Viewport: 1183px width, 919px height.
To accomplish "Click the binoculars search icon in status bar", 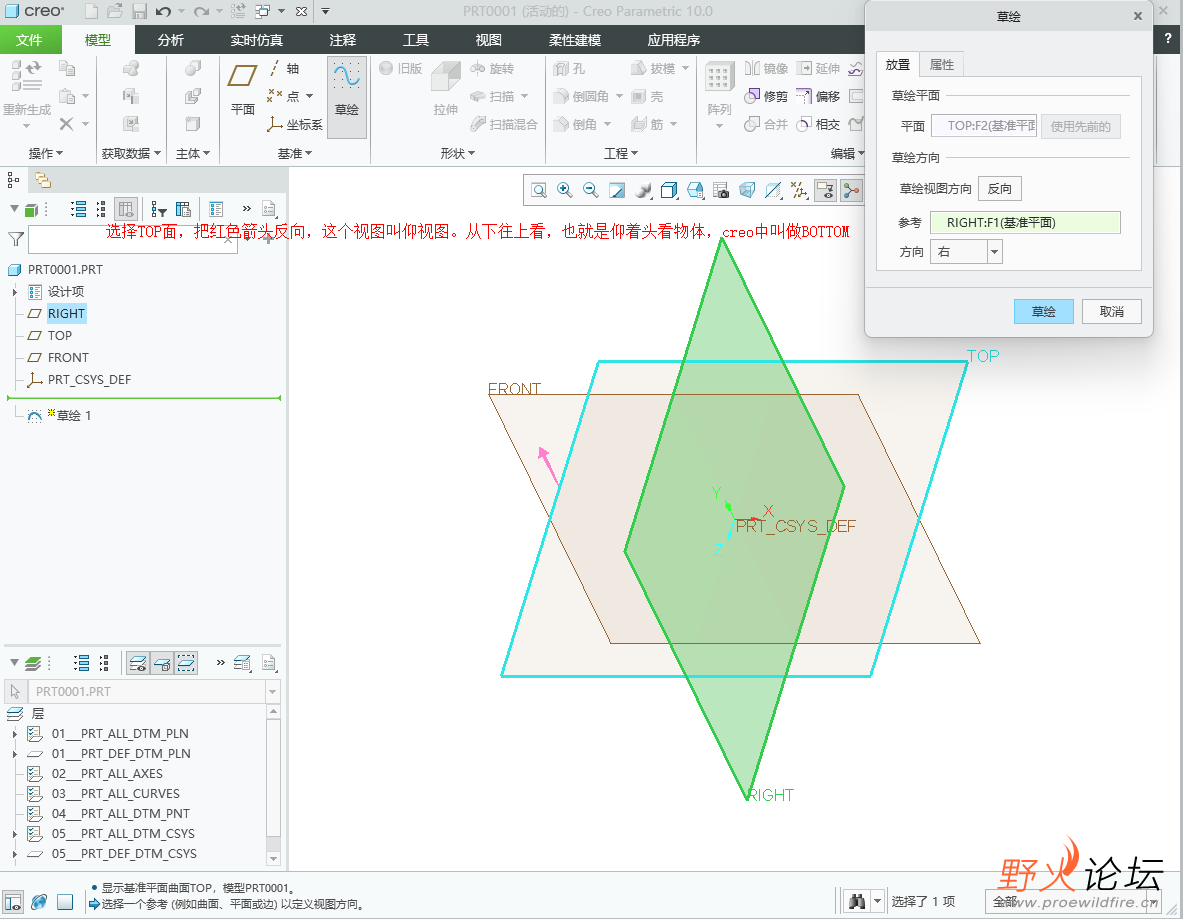I will click(x=857, y=901).
